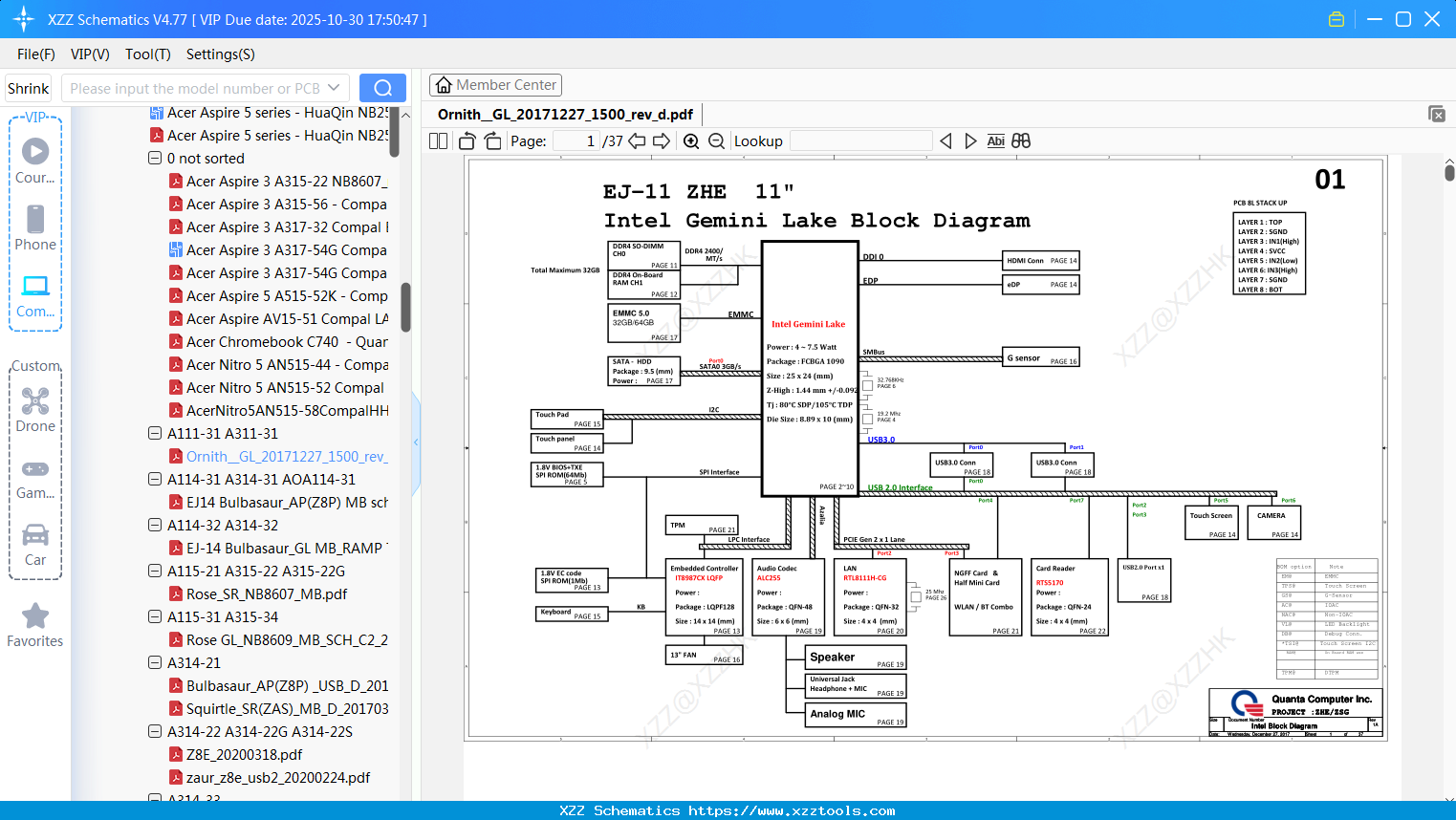Open the Settings(S) menu

[221, 54]
